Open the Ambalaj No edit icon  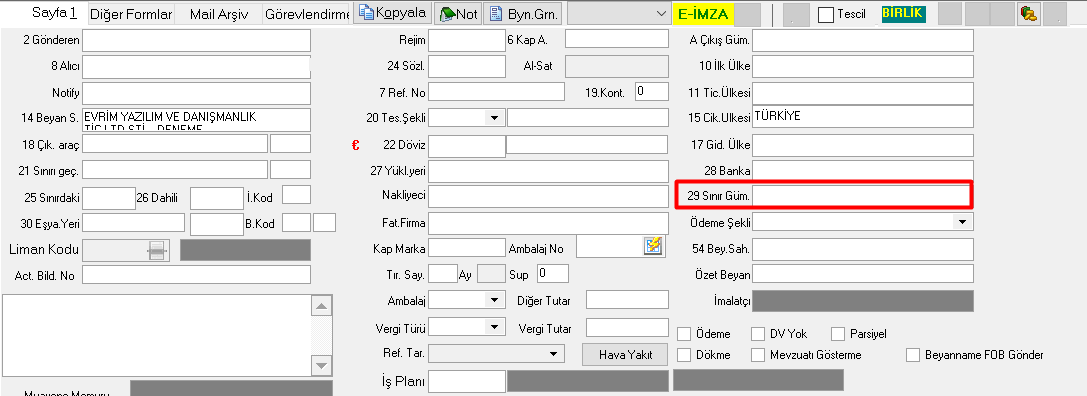point(652,246)
